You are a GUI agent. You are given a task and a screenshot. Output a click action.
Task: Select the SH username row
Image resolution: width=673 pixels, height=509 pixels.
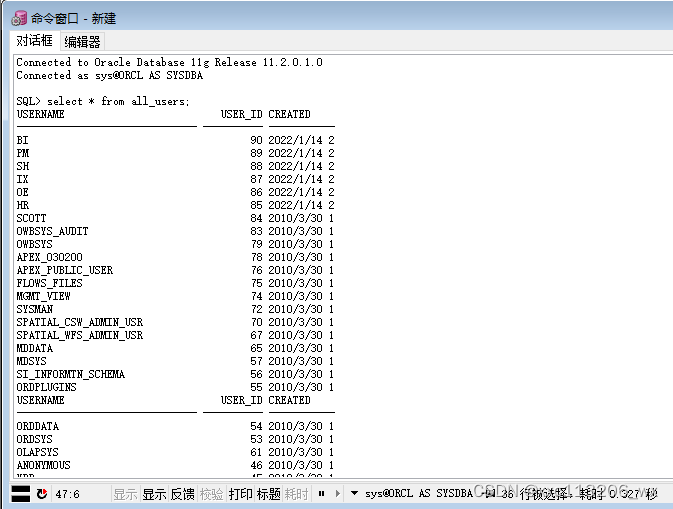pos(23,166)
